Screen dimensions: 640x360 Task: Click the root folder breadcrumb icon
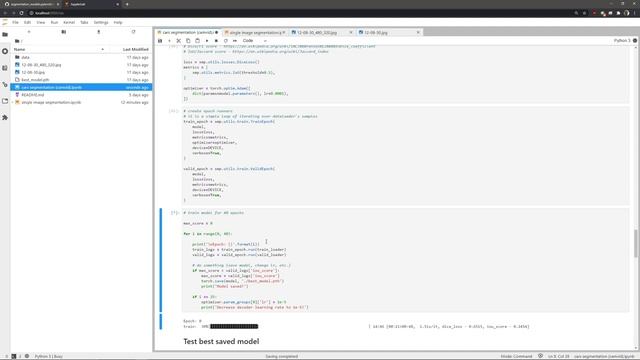(x=17, y=41)
